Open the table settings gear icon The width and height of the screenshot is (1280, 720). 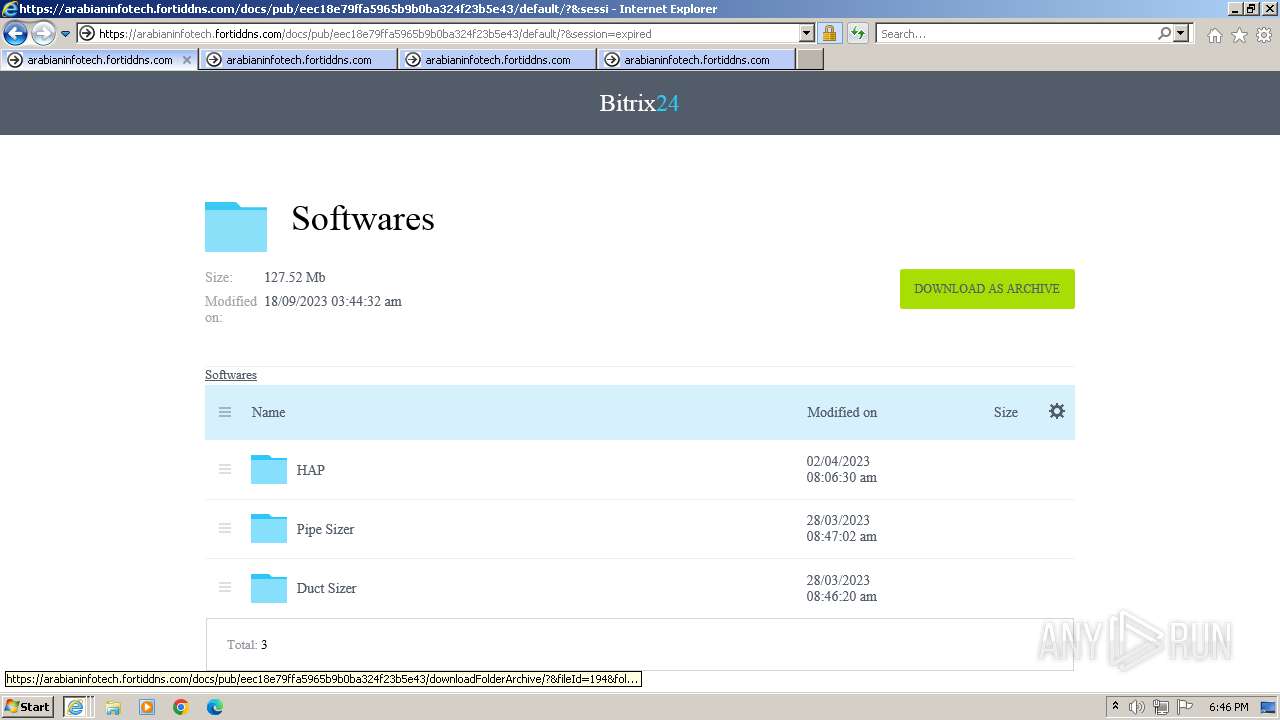1057,411
